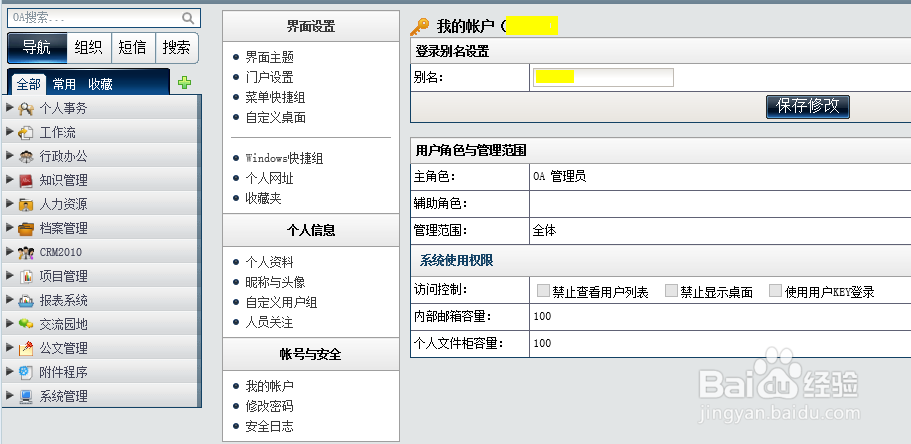
Task: Check 使用用户KEY登录 option
Action: pyautogui.click(x=776, y=291)
